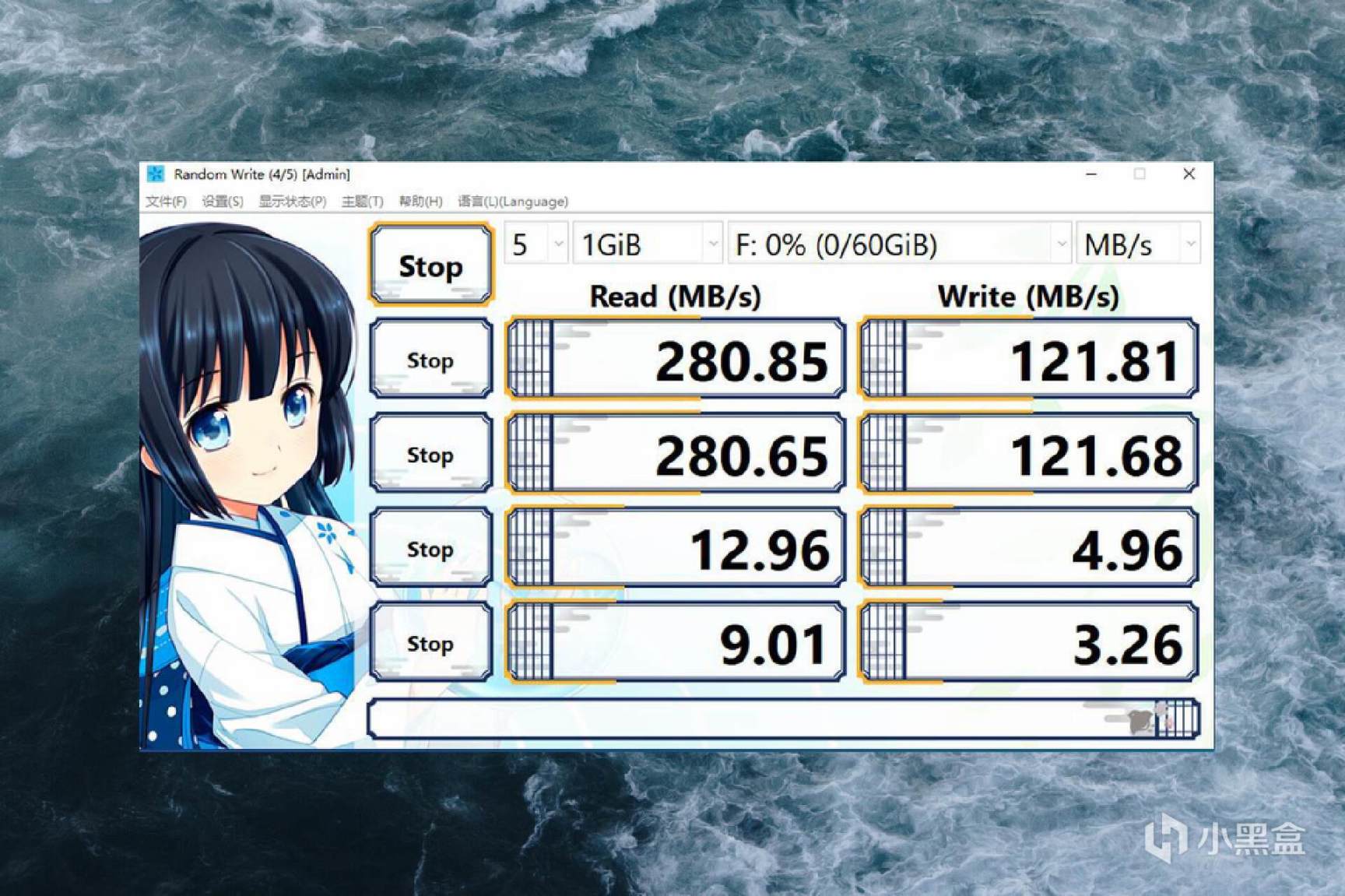Screen dimensions: 1345x896
Task: Open the 主题(T) menu
Action: [362, 202]
